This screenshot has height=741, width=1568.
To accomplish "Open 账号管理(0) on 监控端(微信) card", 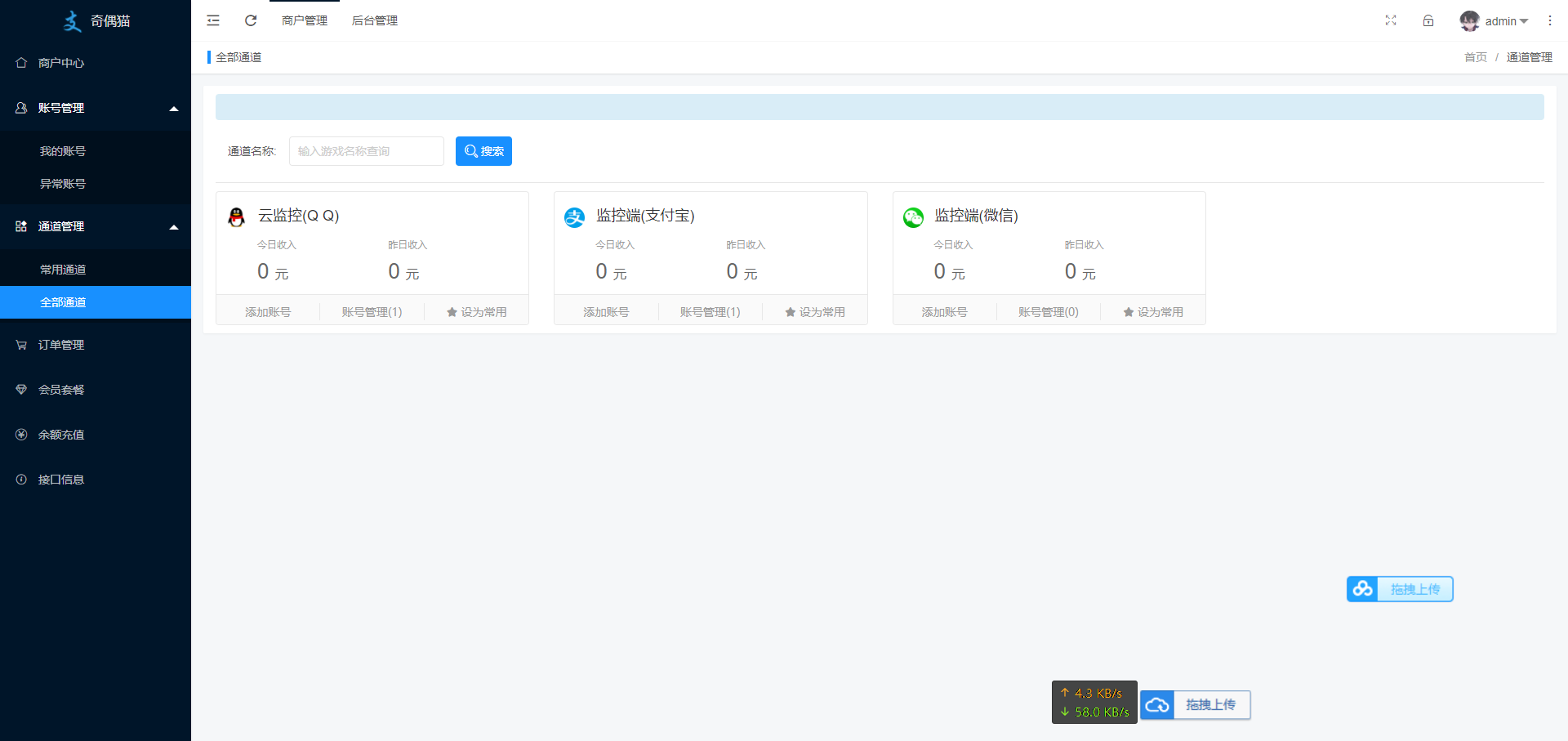I will (1049, 312).
